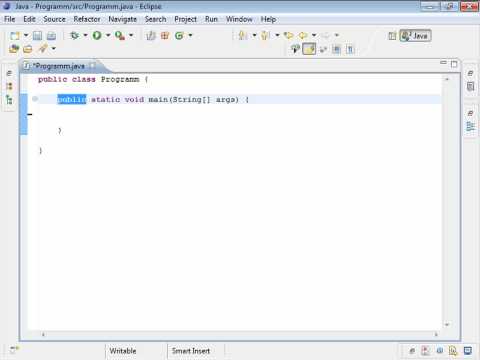Click the 'Writable' status bar entry
This screenshot has width=480, height=360.
click(x=123, y=351)
